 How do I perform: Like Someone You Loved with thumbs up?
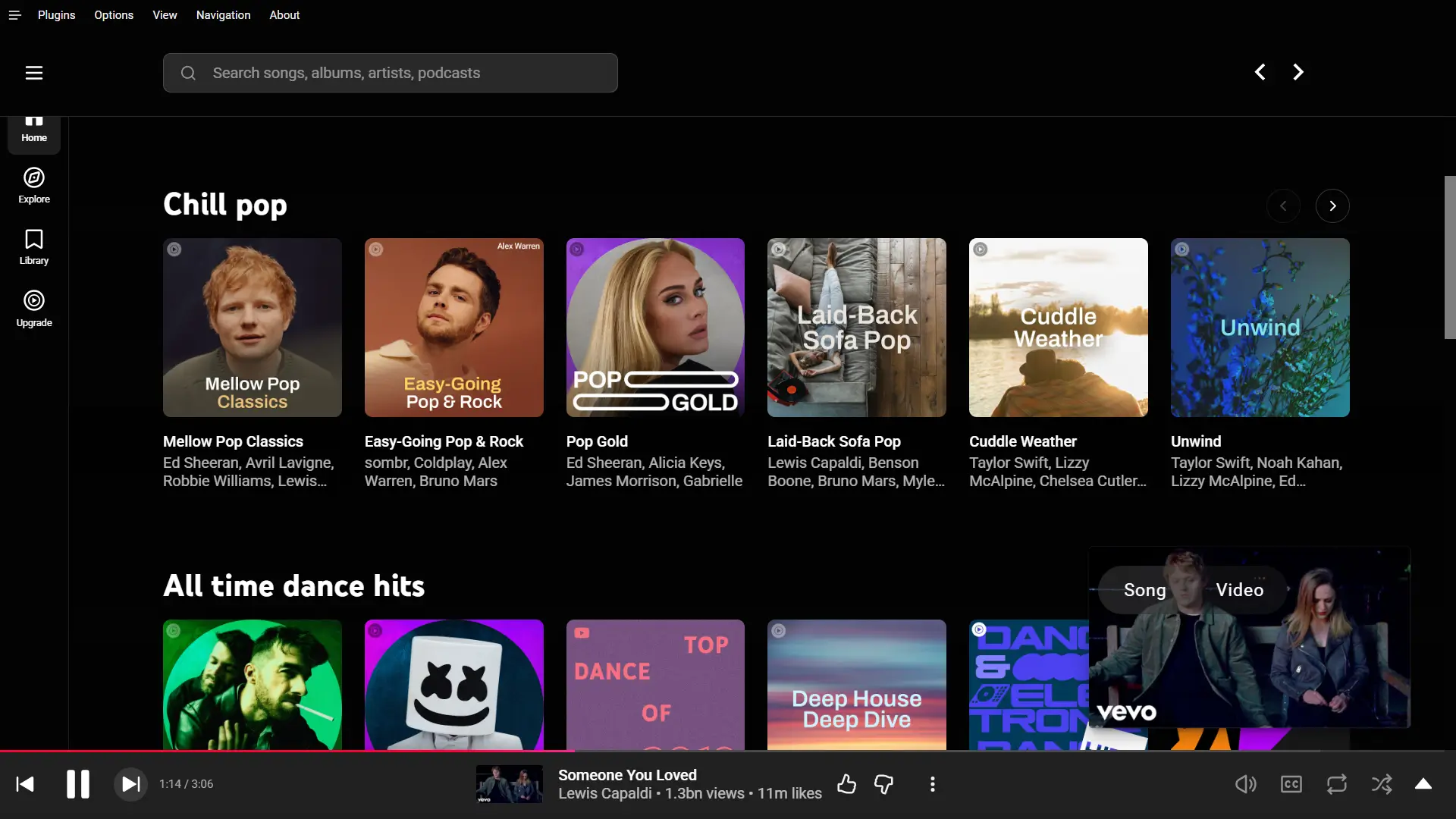(x=846, y=784)
